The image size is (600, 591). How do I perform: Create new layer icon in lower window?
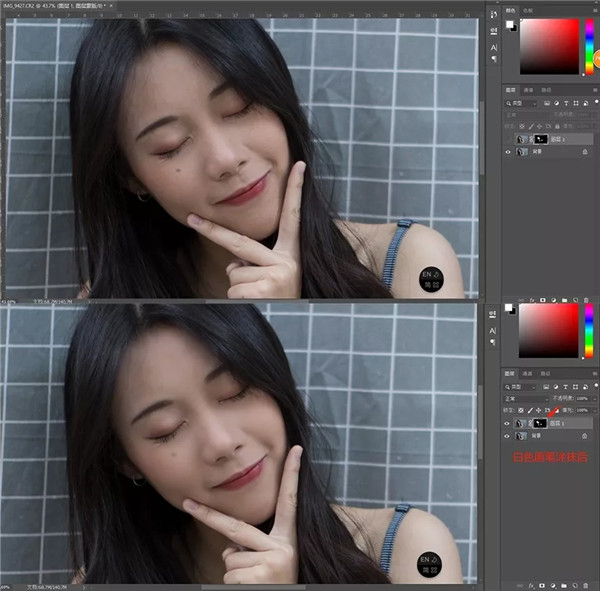(x=575, y=586)
